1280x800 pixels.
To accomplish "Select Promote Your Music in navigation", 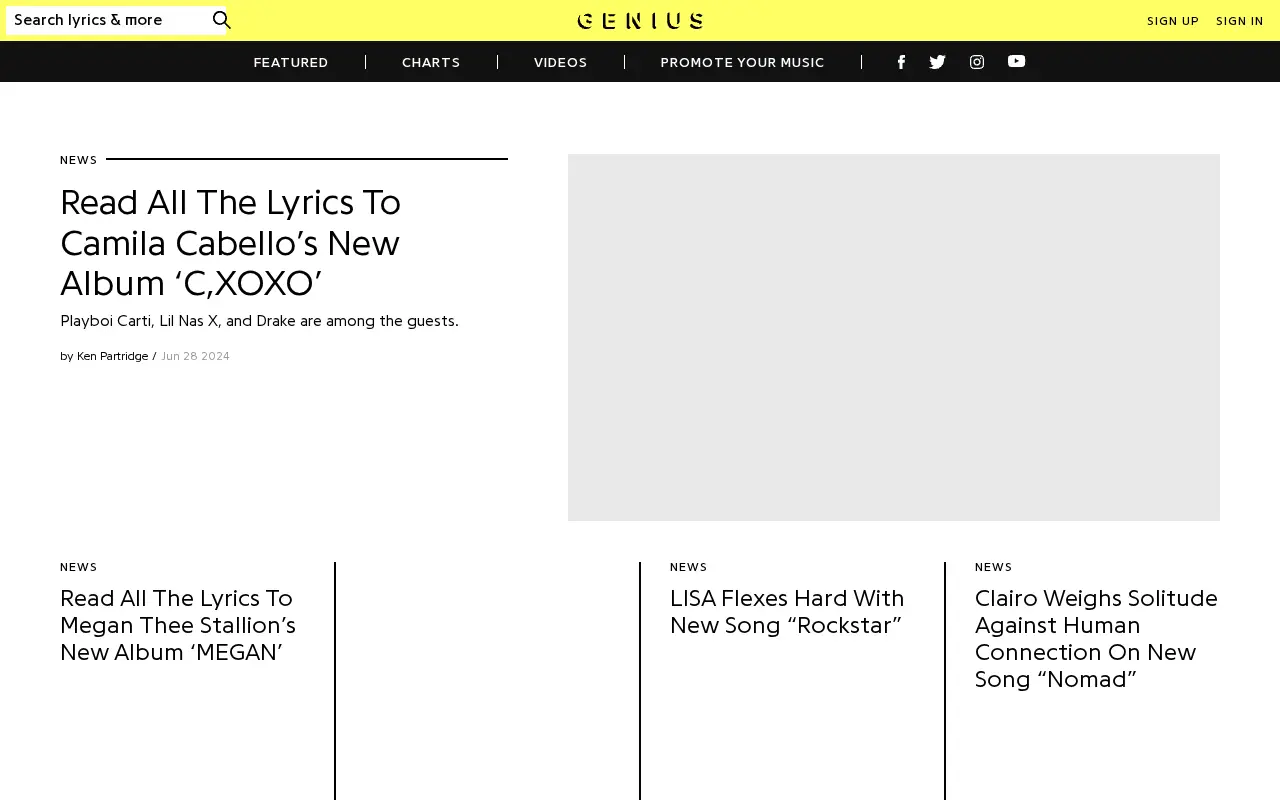I will [x=742, y=62].
